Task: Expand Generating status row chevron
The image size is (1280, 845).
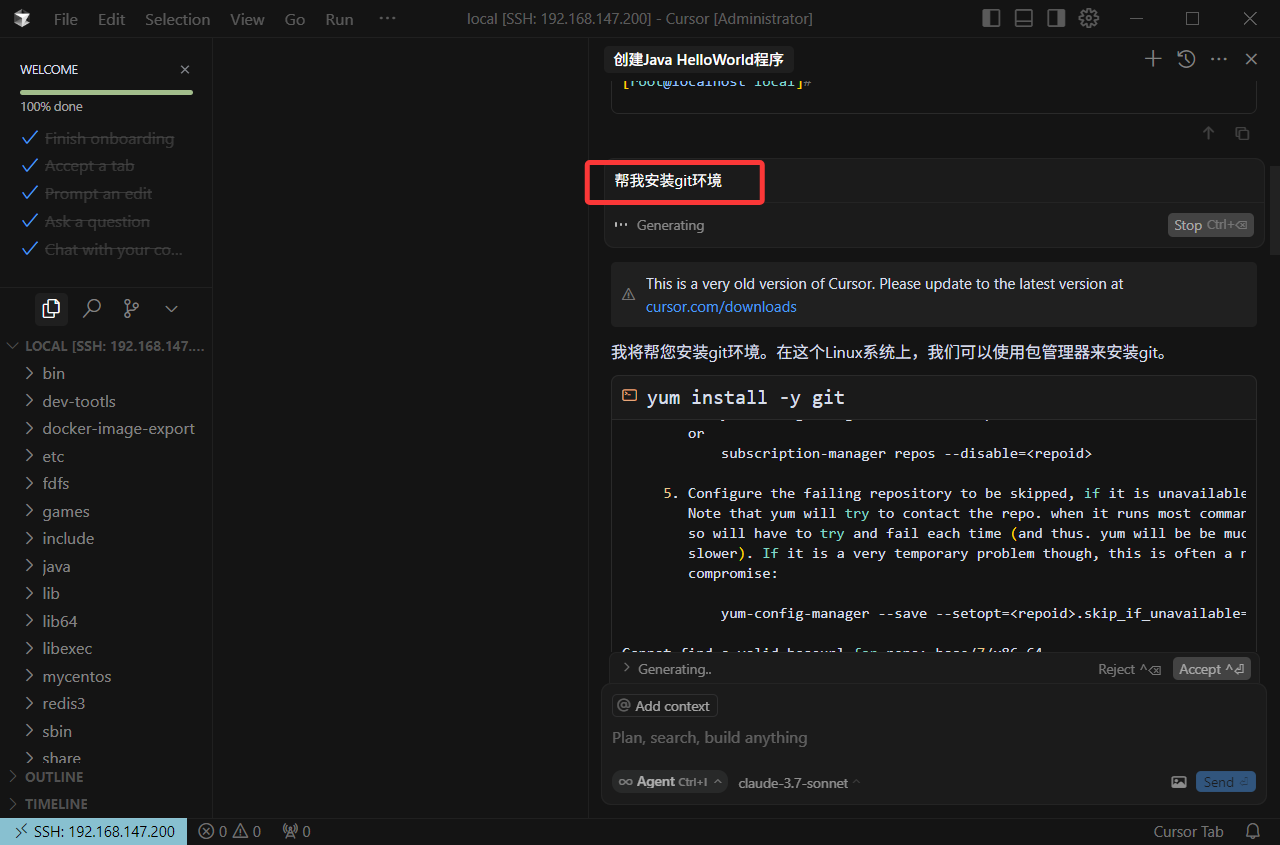Action: tap(627, 668)
